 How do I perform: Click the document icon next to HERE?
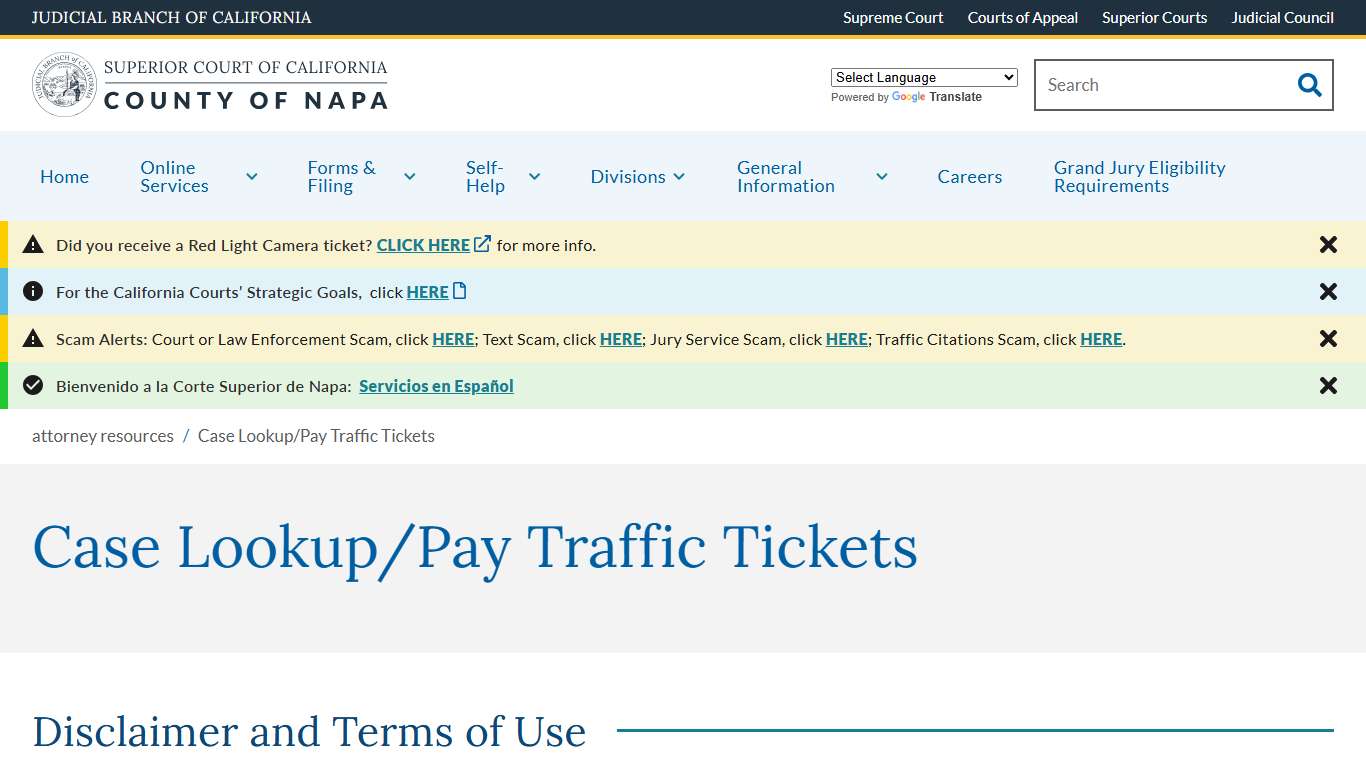(459, 289)
